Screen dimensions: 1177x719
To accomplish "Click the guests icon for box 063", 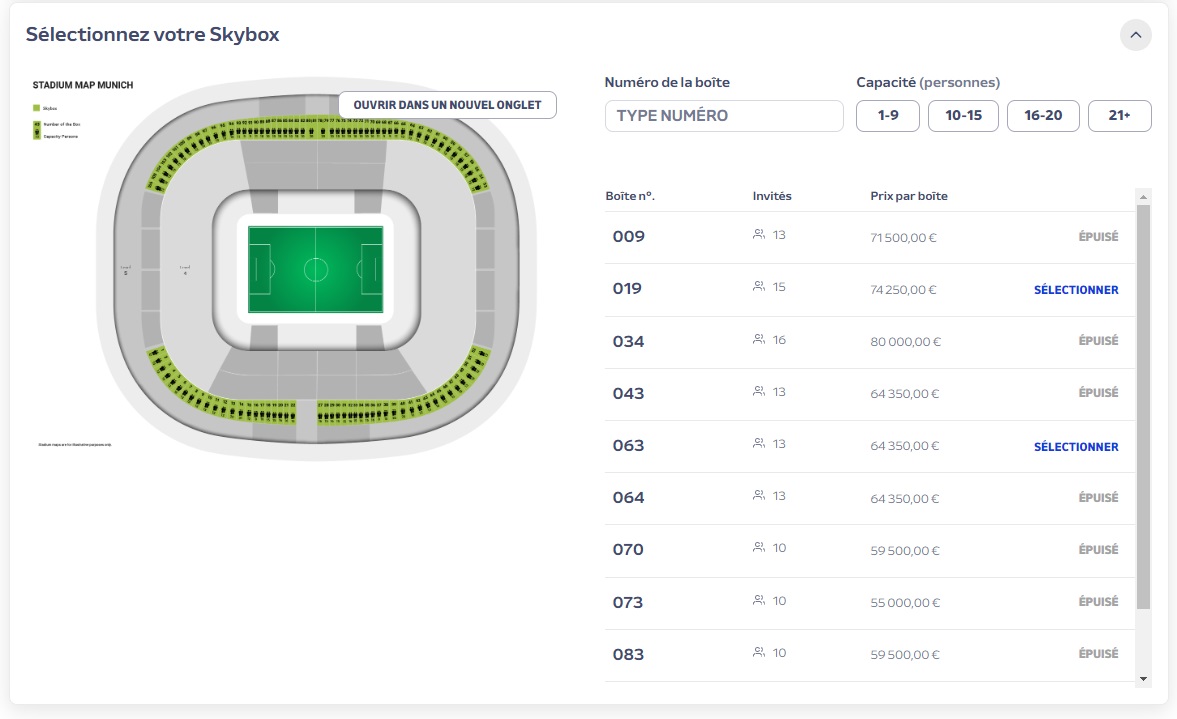I will click(759, 444).
